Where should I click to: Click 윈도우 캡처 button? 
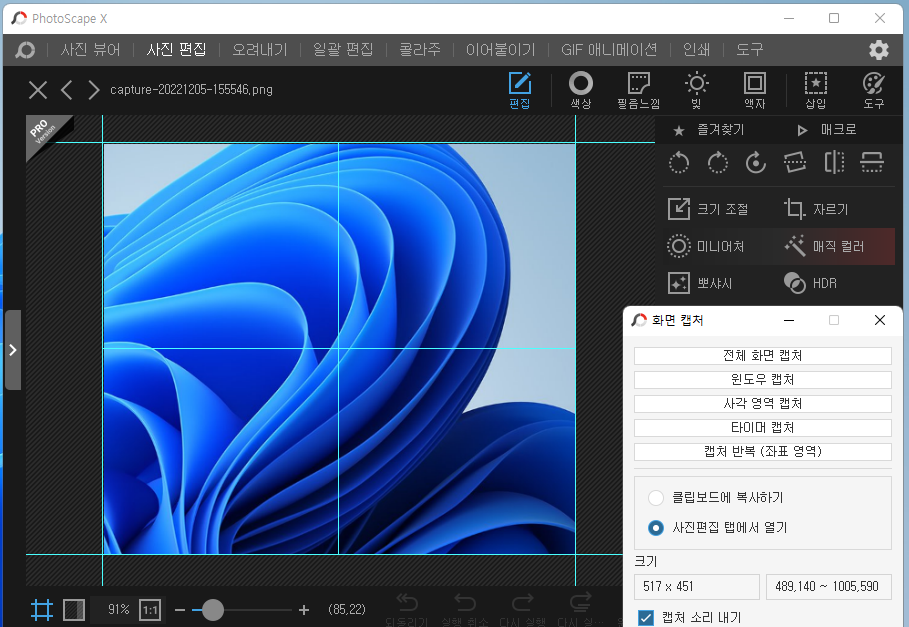tap(762, 380)
